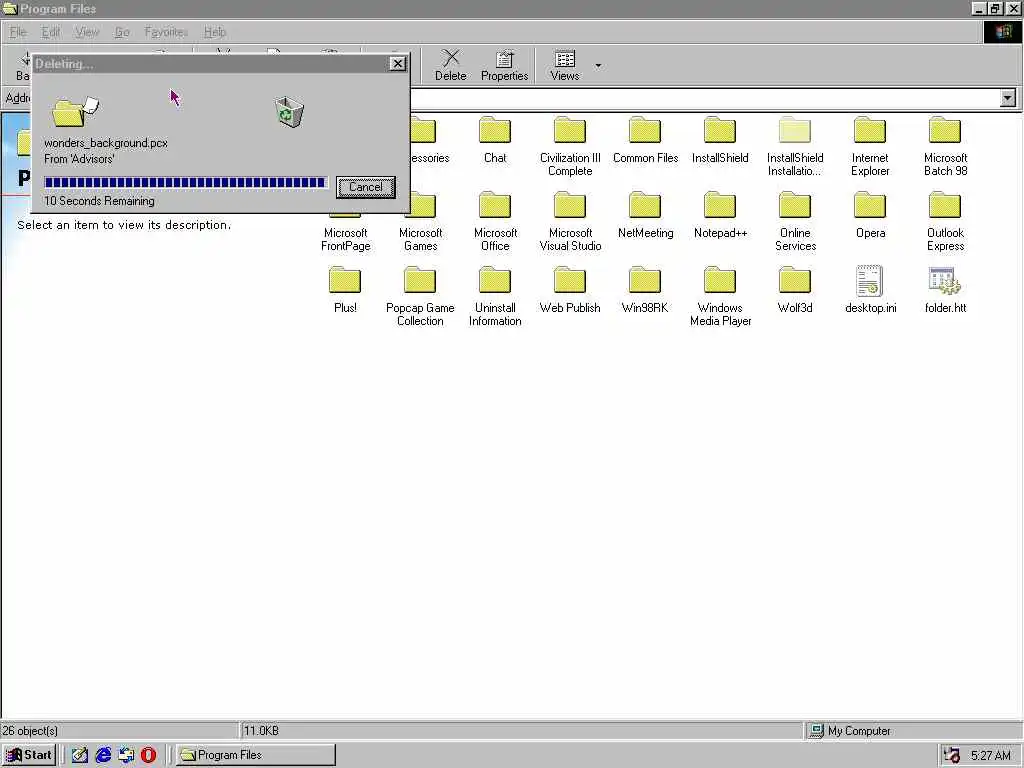Select the Wolf3d folder
The height and width of the screenshot is (768, 1024).
795,291
